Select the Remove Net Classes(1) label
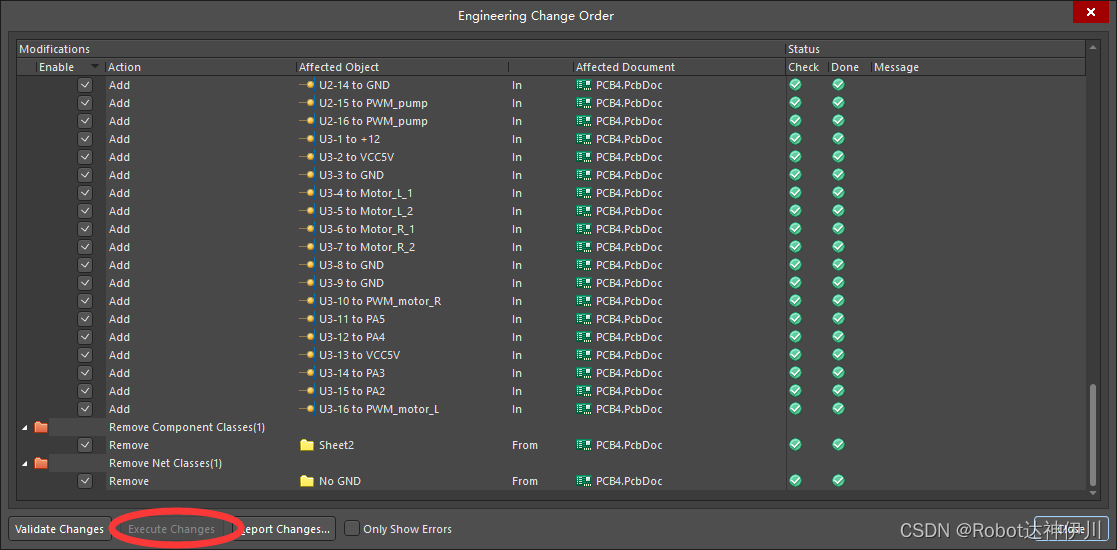Image resolution: width=1117 pixels, height=550 pixels. (x=165, y=463)
